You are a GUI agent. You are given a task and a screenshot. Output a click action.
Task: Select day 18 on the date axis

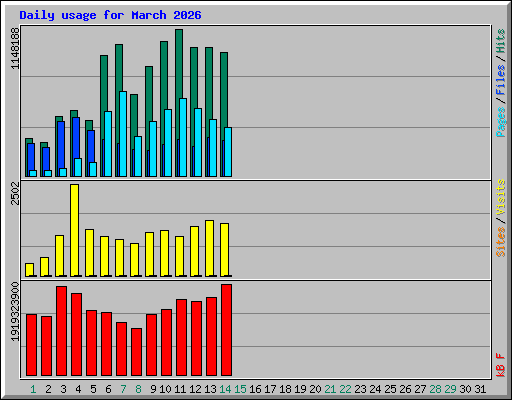[285, 389]
